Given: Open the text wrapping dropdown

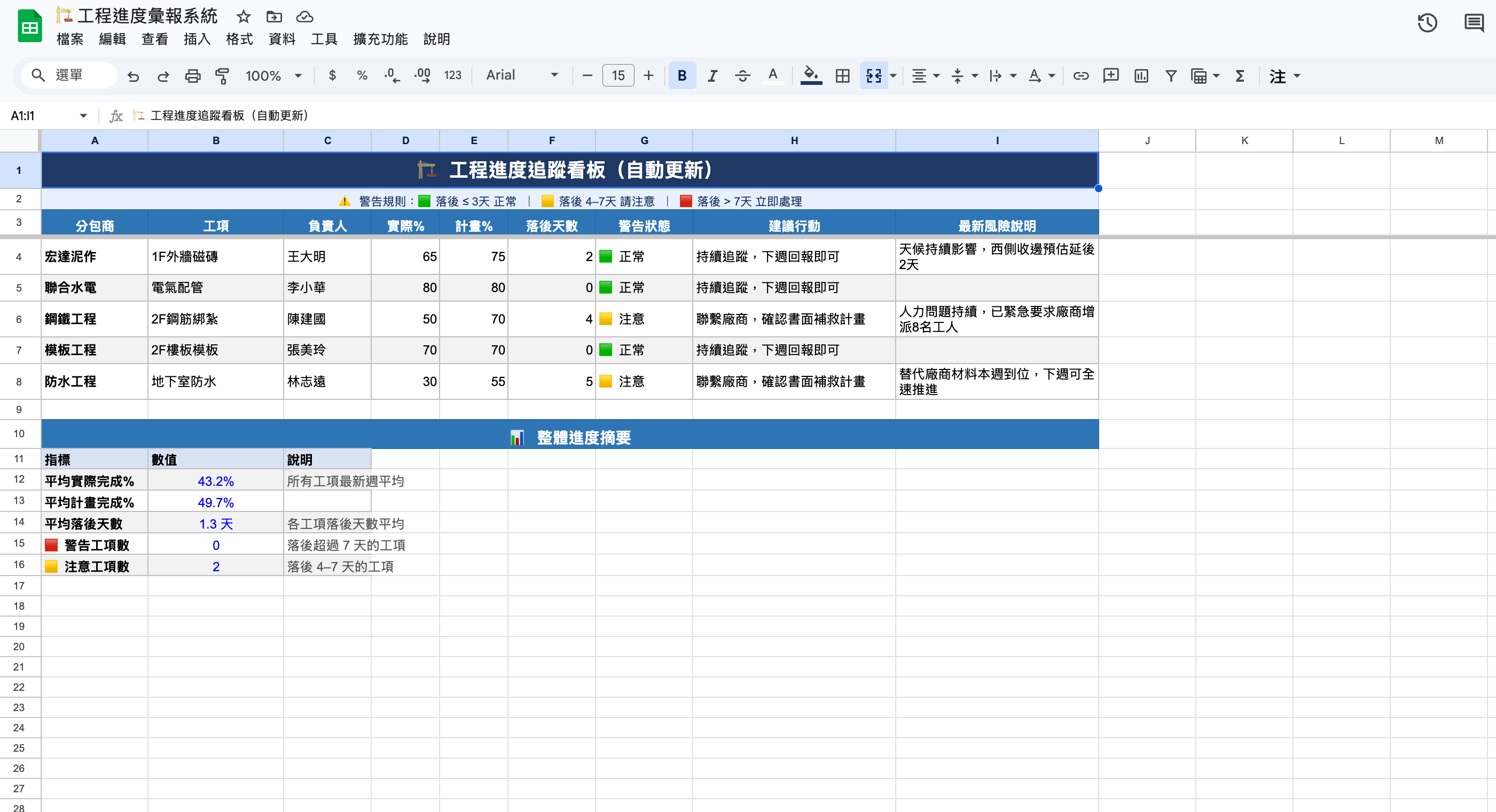Looking at the screenshot, I should click(x=1002, y=75).
